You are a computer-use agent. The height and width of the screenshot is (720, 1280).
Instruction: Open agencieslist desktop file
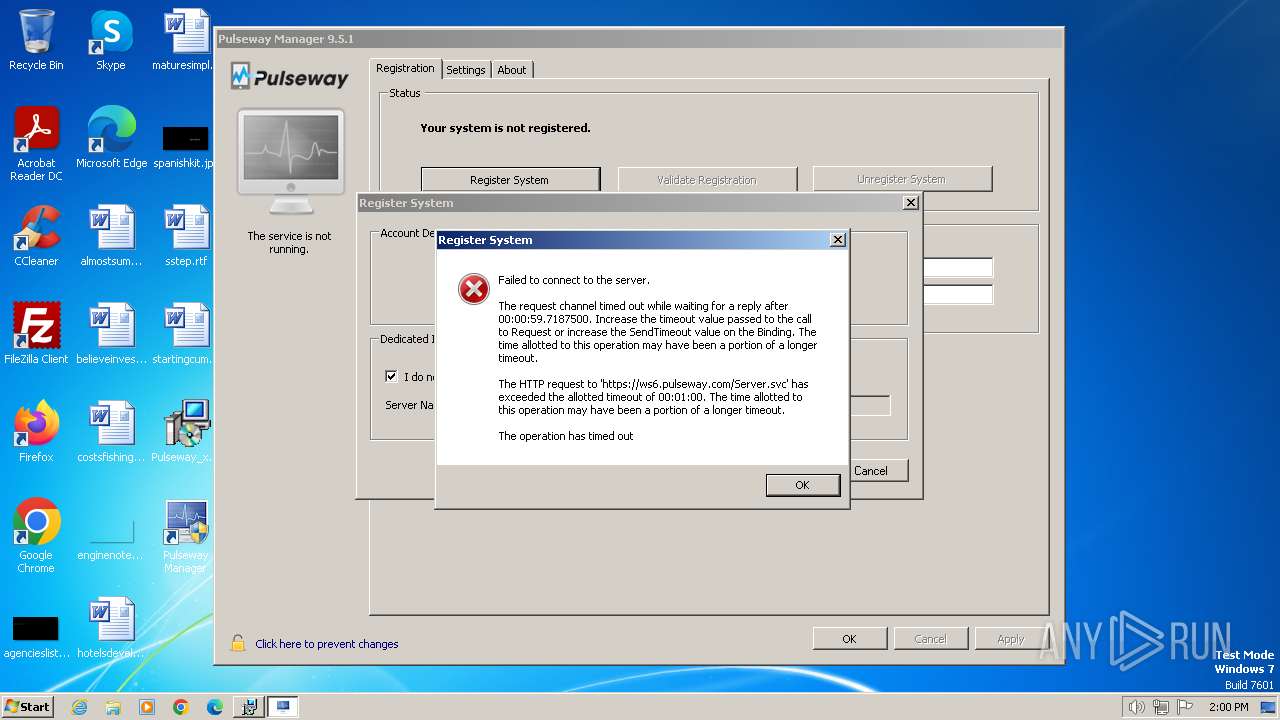36,636
